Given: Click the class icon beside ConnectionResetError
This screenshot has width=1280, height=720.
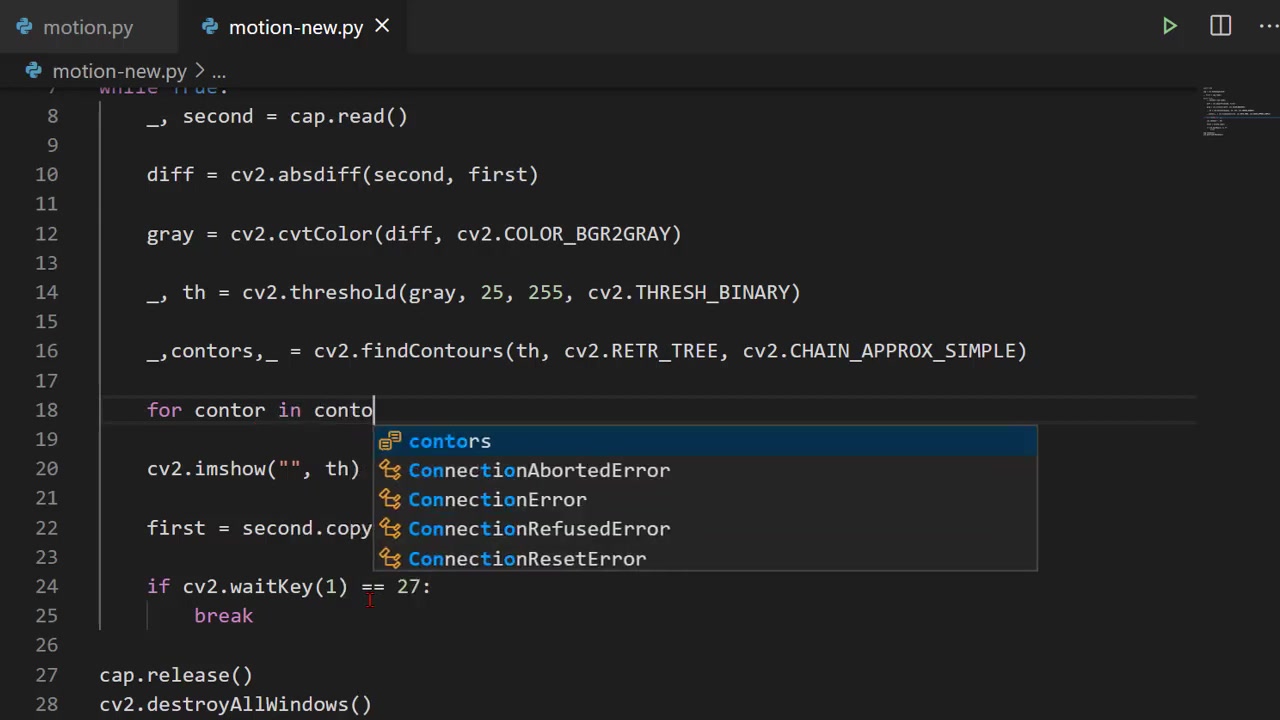Looking at the screenshot, I should 390,559.
